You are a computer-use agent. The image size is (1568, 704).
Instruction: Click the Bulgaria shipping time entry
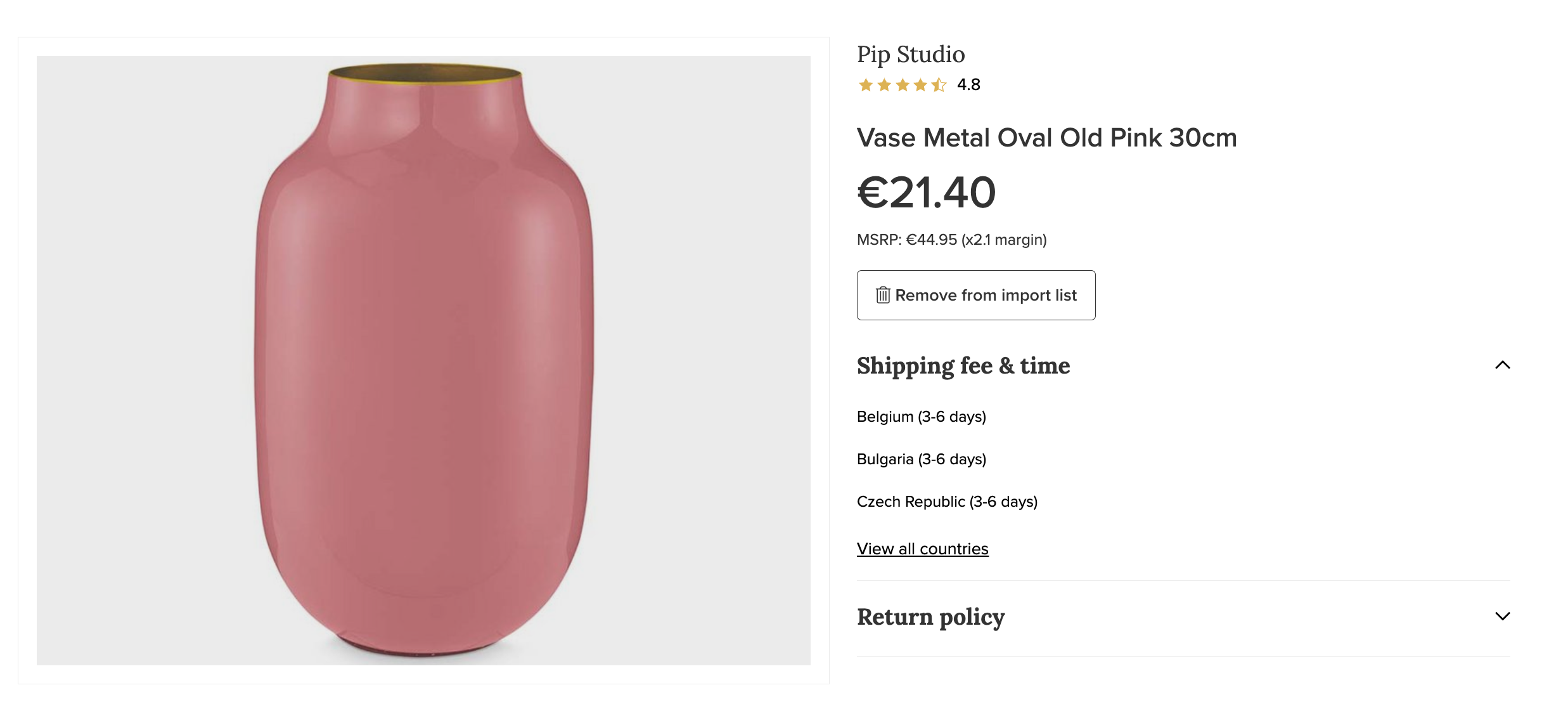[x=922, y=459]
